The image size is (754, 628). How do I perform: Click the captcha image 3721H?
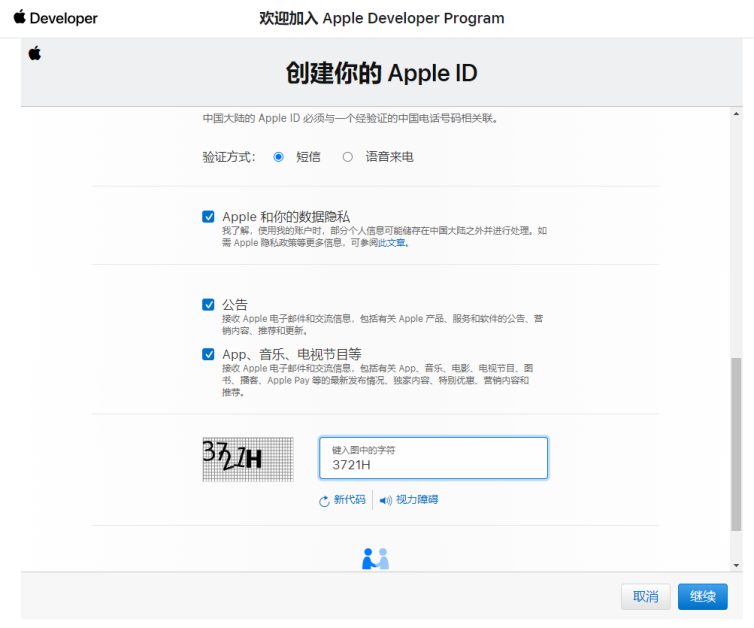(x=248, y=459)
